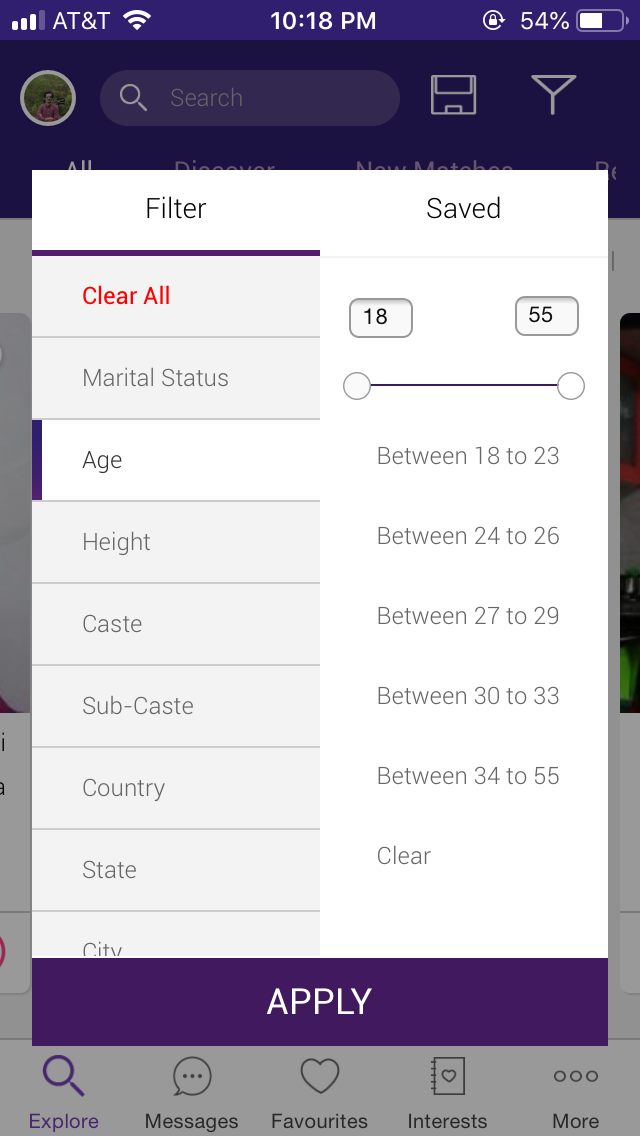640x1136 pixels.
Task: Tap the funnel filter icon
Action: (554, 95)
